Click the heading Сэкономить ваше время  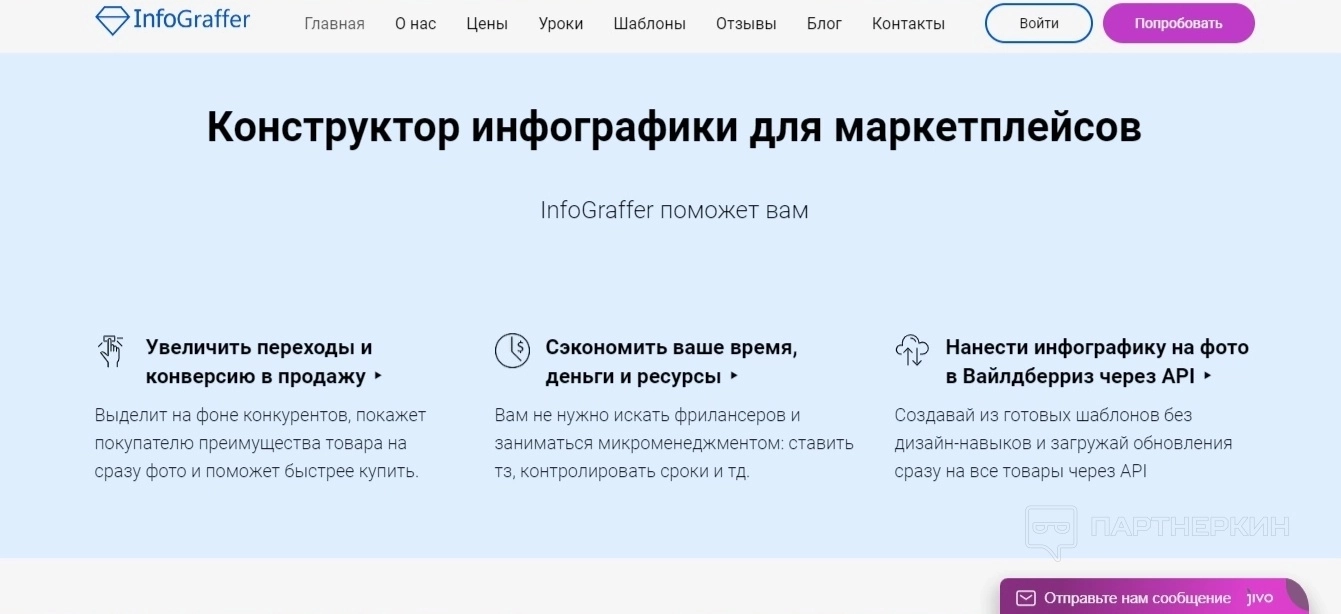point(671,362)
